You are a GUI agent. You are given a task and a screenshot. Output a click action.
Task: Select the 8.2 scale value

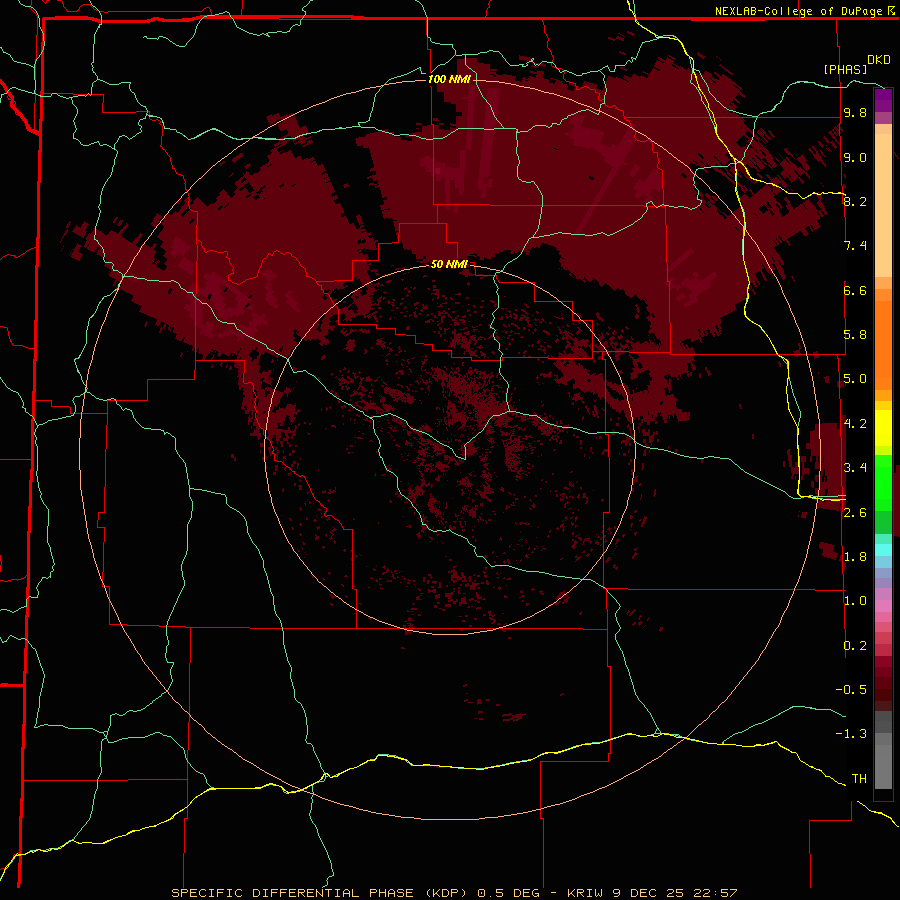(x=855, y=201)
